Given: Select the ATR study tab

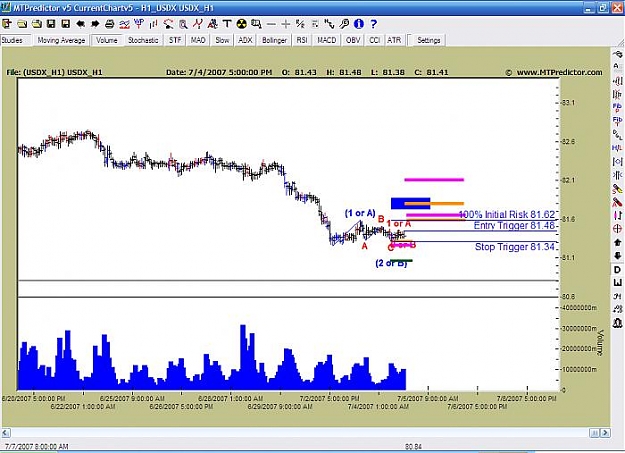Looking at the screenshot, I should pos(394,40).
